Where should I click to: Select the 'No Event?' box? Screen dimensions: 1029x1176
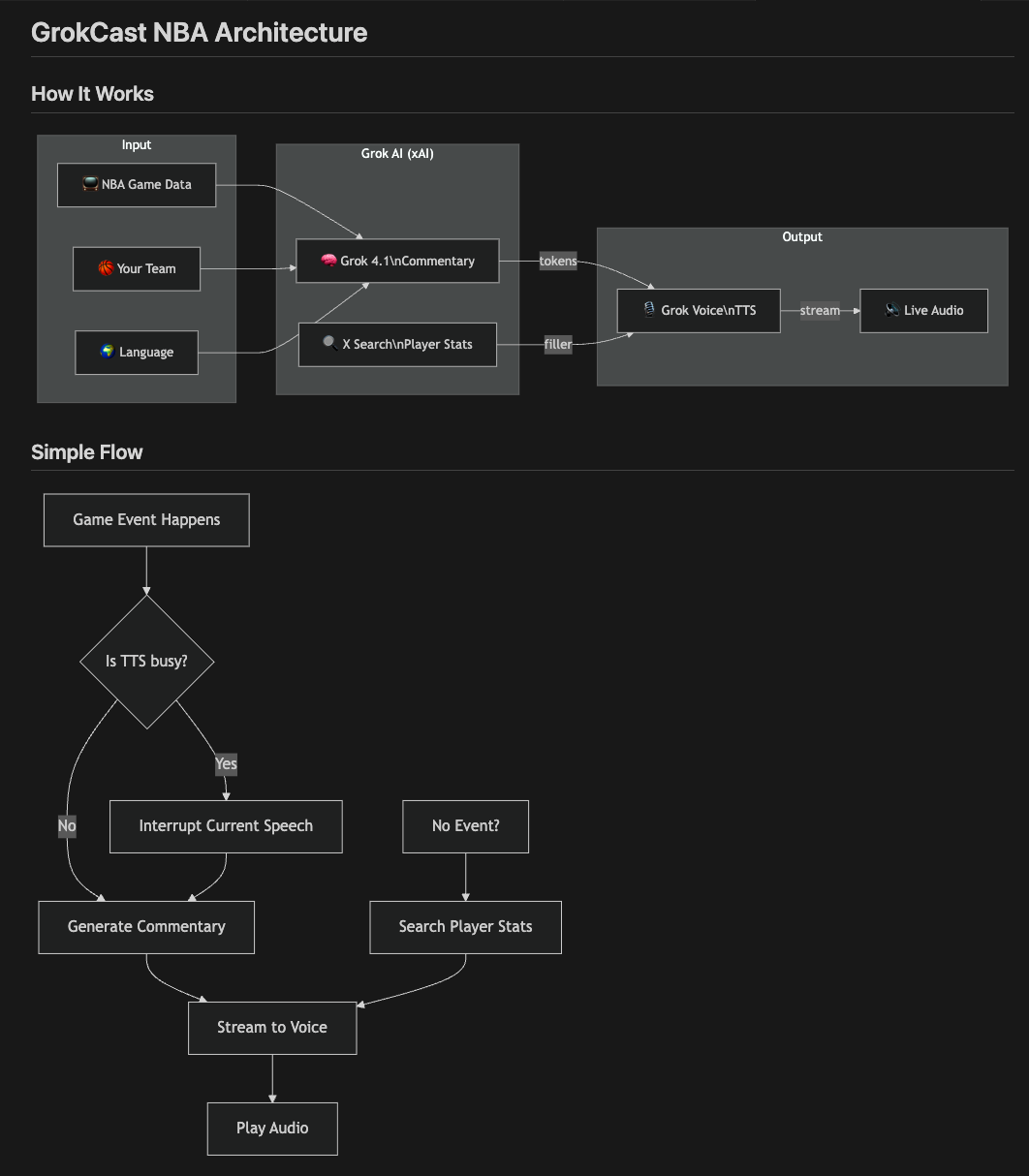465,826
